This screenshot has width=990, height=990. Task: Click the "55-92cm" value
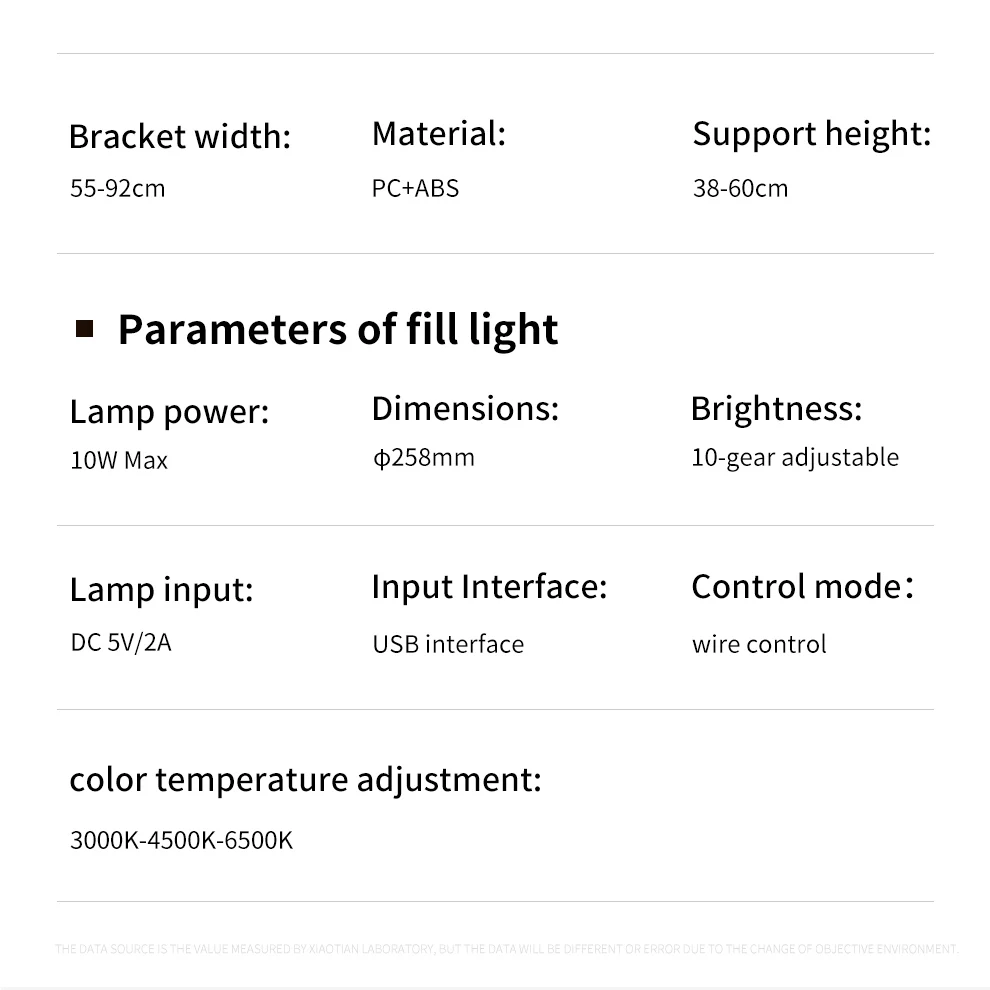point(117,188)
